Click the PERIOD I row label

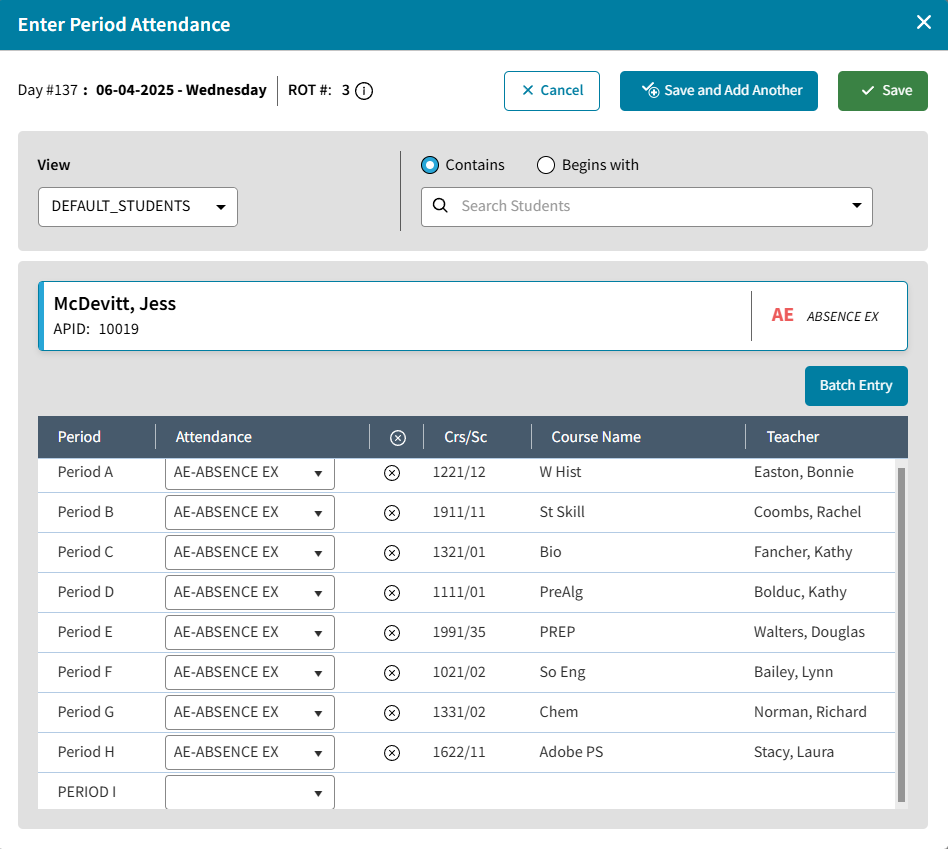coord(86,792)
